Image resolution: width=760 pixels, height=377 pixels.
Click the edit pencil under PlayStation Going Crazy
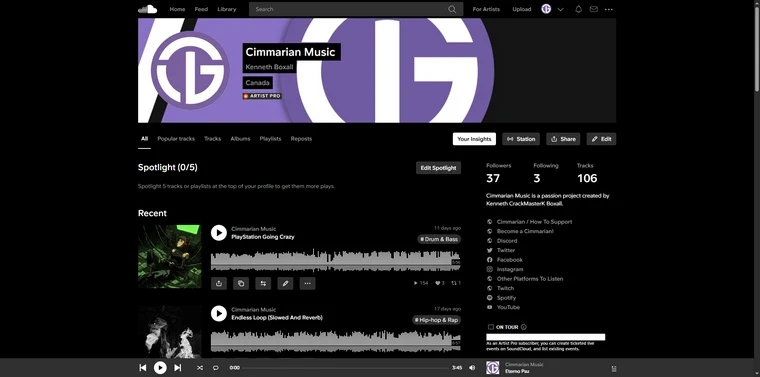click(285, 283)
